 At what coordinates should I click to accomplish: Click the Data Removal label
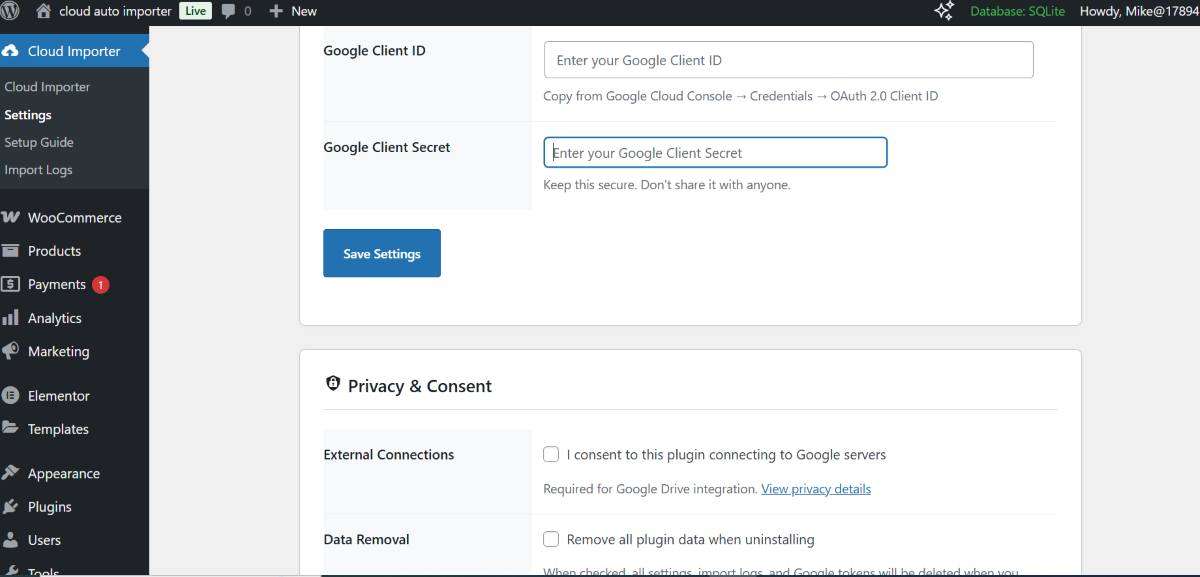click(x=366, y=539)
